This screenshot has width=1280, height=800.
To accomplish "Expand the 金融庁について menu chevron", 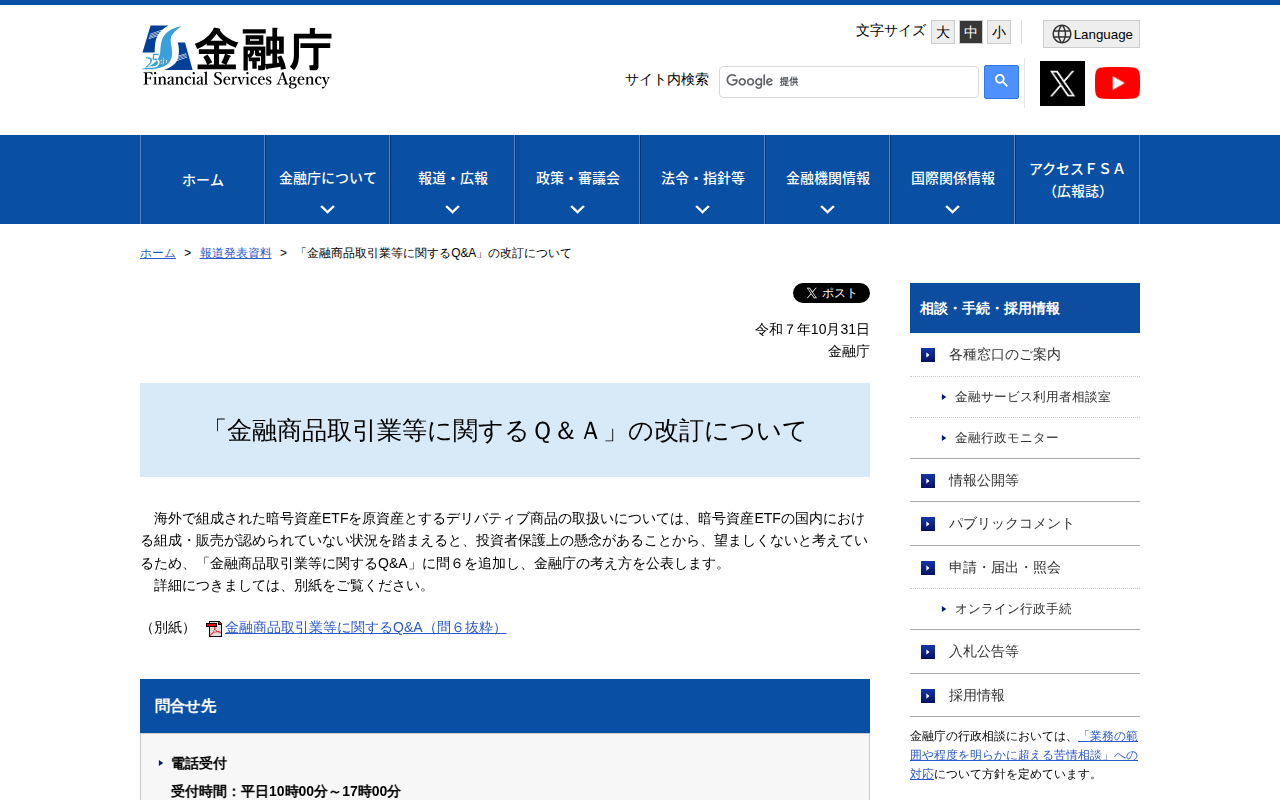I will 327,209.
